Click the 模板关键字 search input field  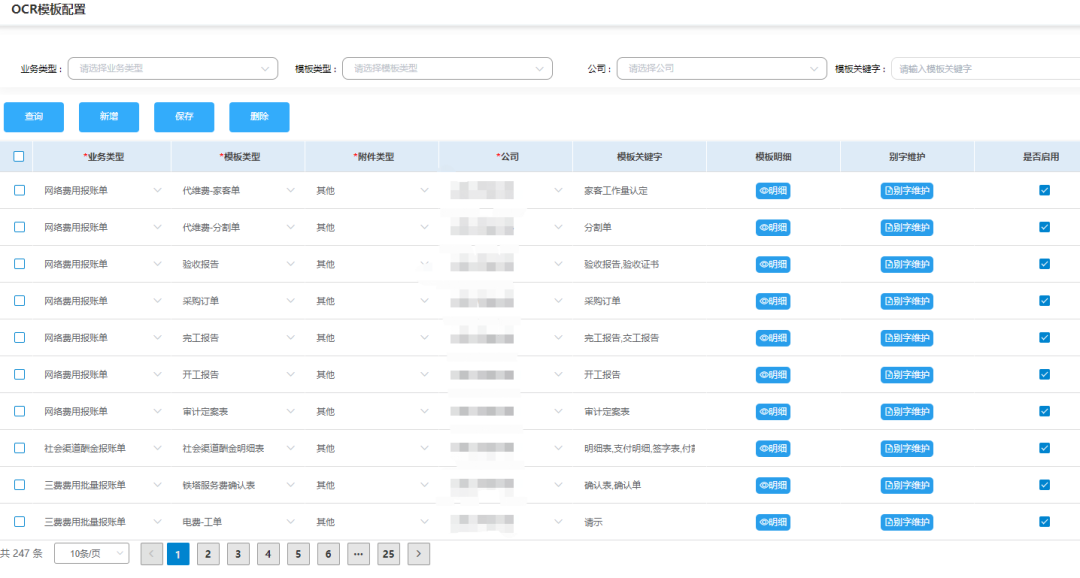[984, 69]
